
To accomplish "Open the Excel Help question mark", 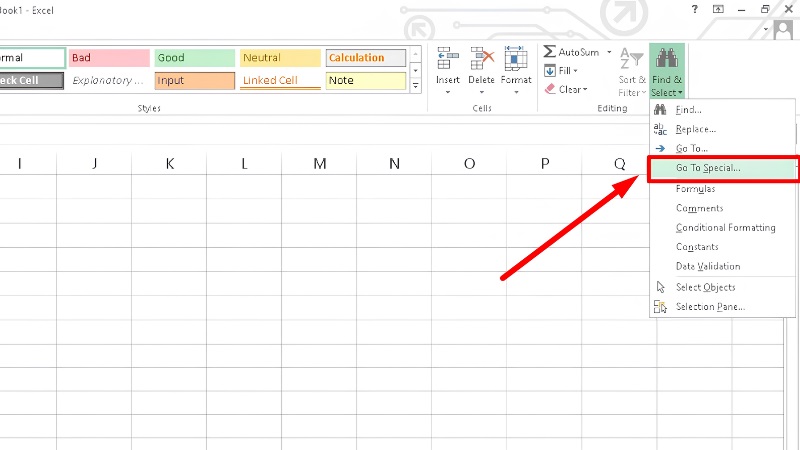I will tap(694, 9).
